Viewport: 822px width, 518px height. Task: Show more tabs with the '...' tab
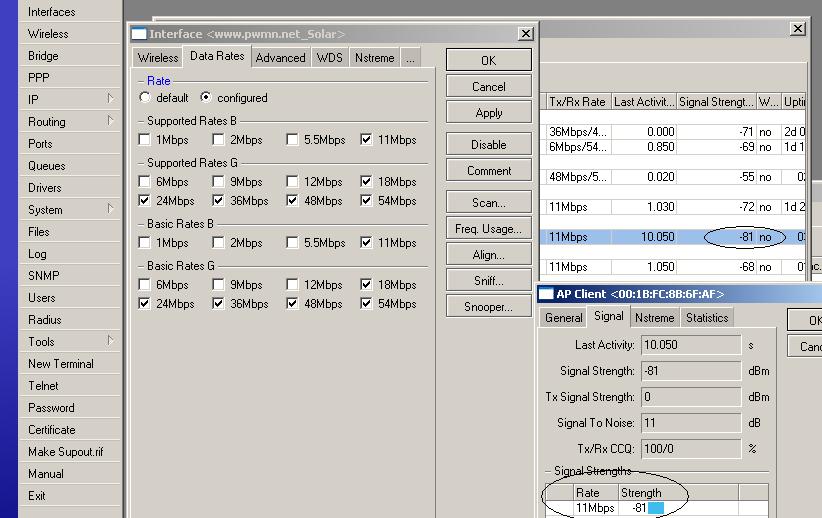(x=410, y=58)
